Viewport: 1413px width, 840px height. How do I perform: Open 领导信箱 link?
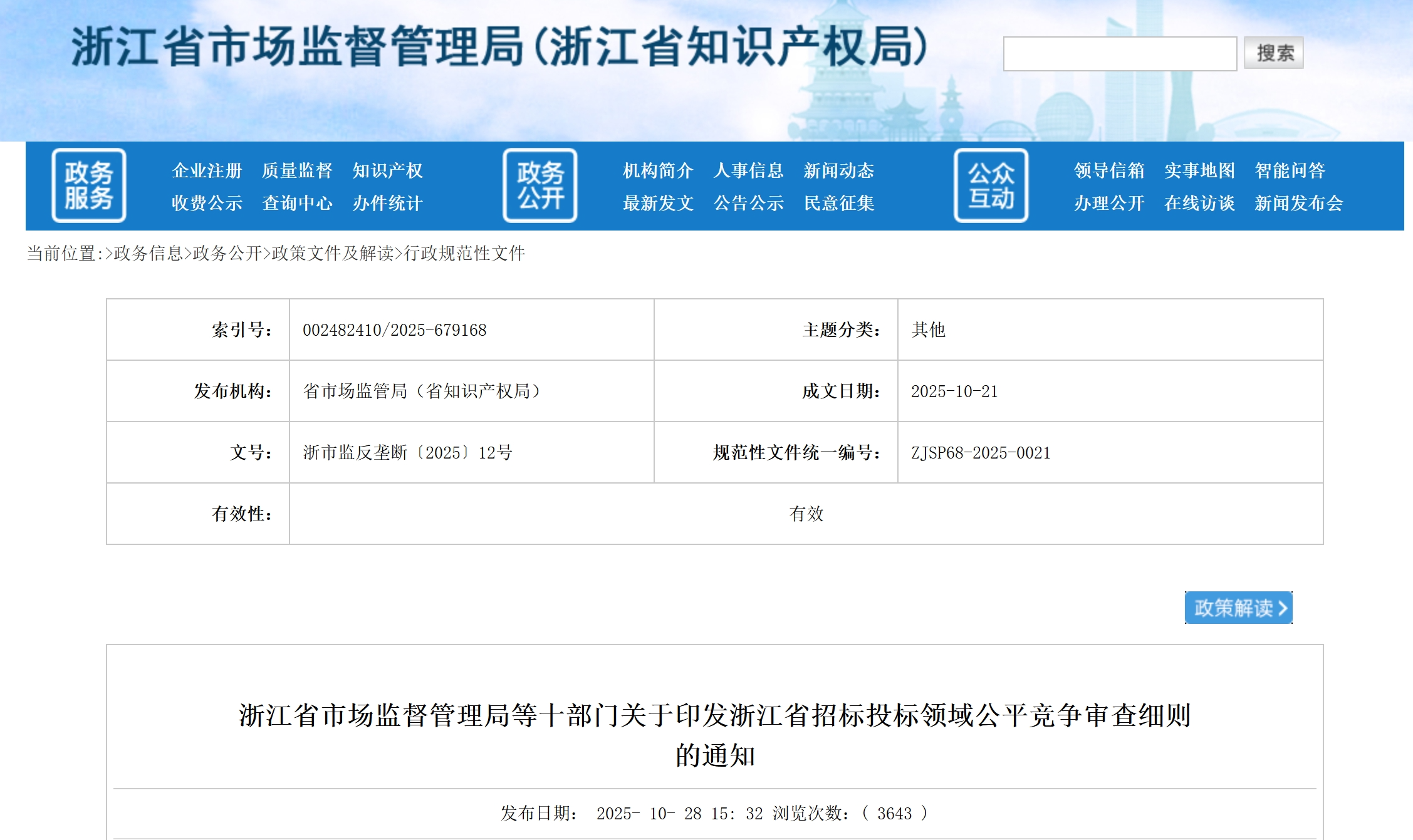coord(1109,170)
